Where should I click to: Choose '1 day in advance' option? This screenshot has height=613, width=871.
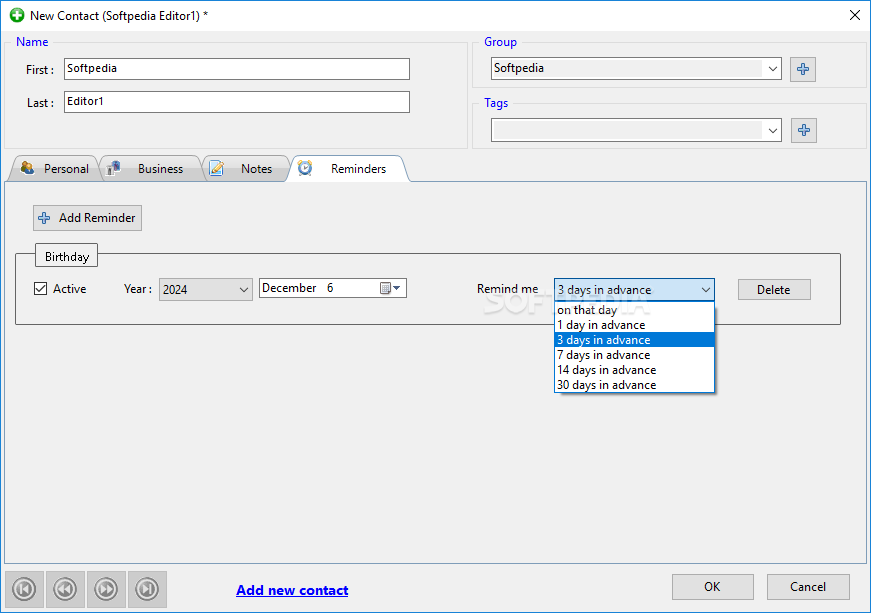click(x=634, y=325)
